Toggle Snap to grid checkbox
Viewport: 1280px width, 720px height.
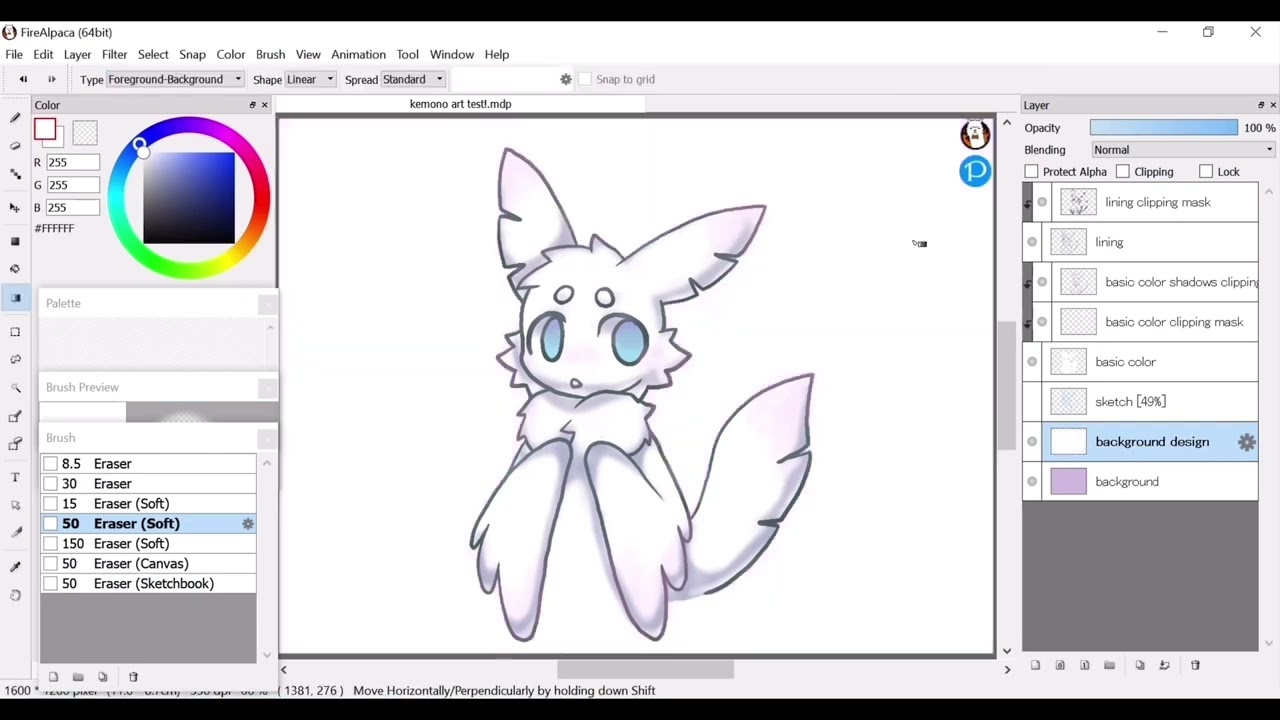click(x=586, y=79)
